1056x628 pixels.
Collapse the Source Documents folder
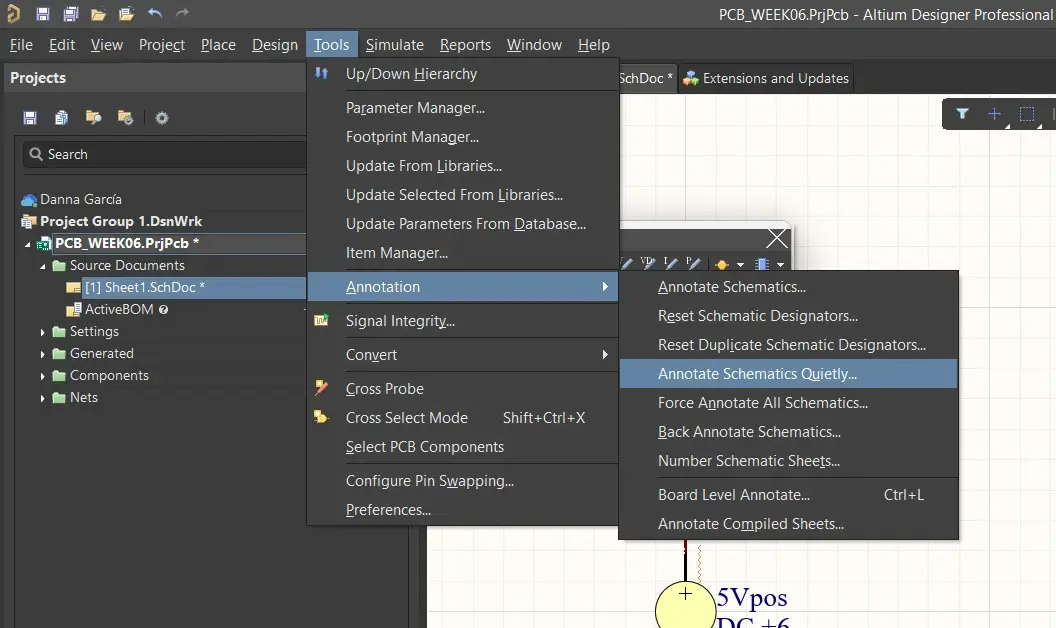pyautogui.click(x=42, y=266)
